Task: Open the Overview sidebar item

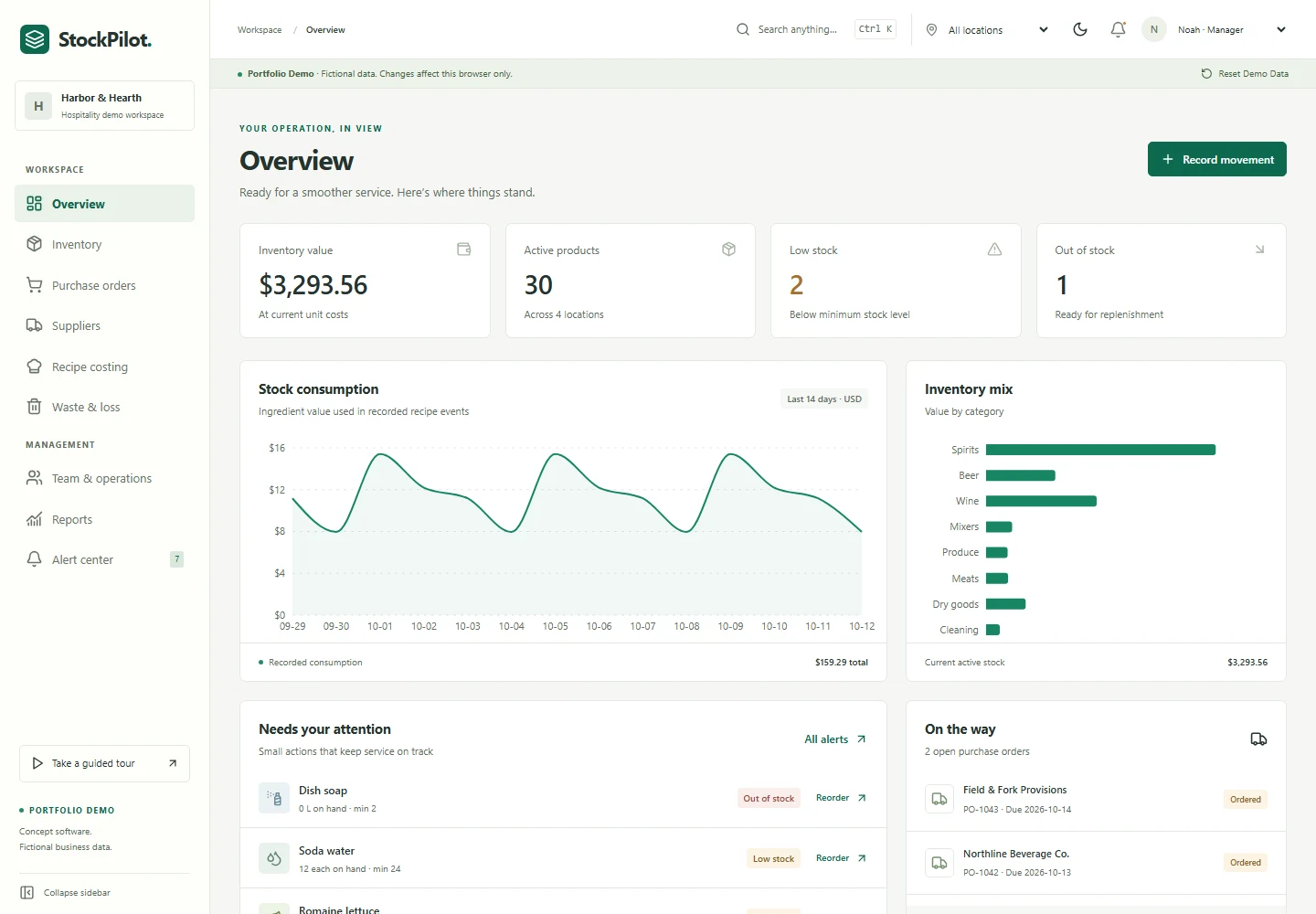Action: coord(104,204)
